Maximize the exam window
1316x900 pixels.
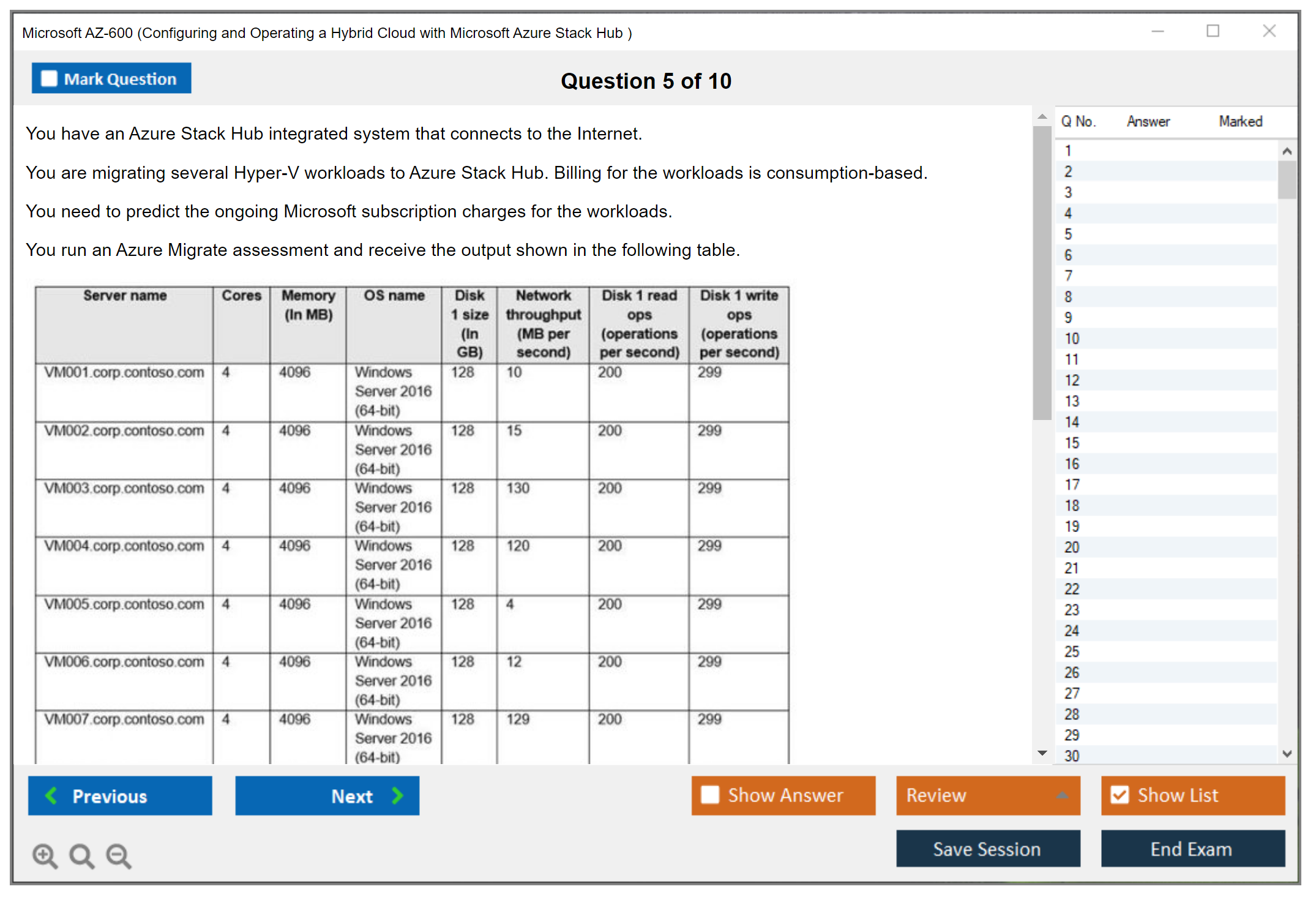pos(1213,31)
